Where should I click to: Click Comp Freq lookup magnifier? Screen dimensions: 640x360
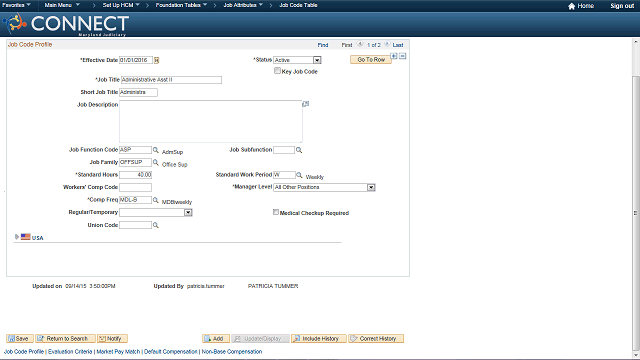pyautogui.click(x=156, y=200)
